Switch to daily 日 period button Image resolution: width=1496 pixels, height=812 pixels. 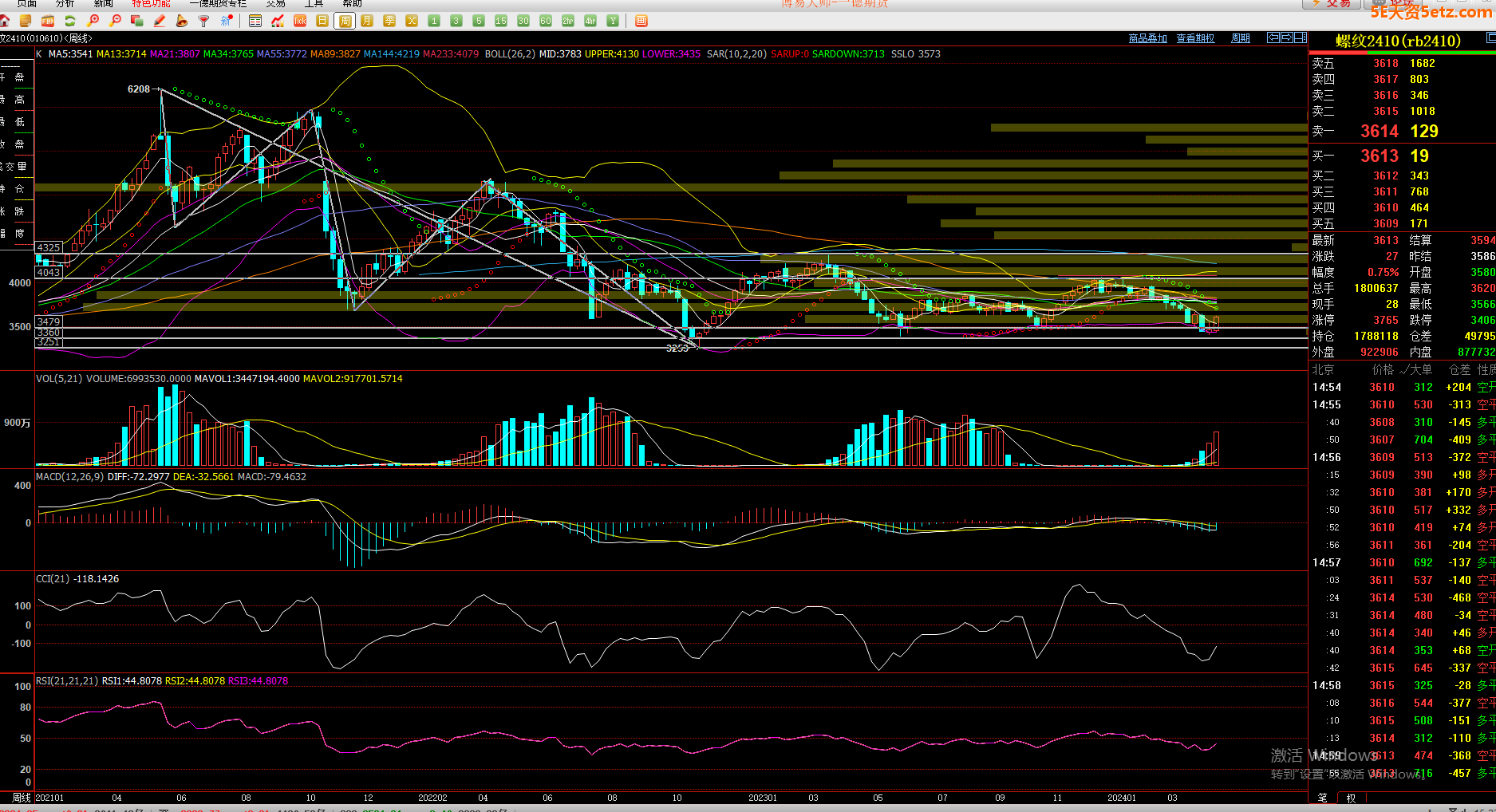pos(322,21)
